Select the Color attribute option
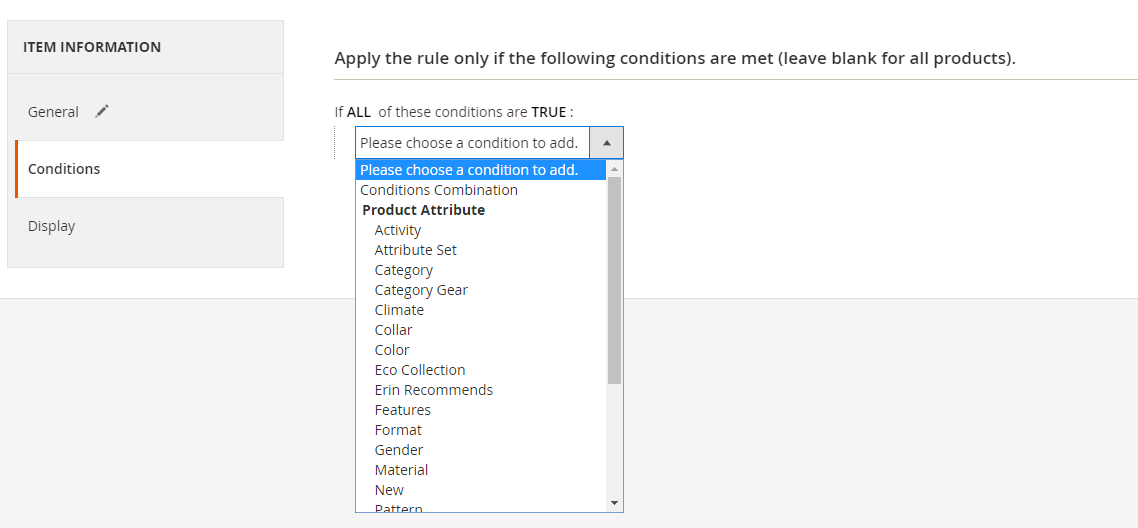 392,350
